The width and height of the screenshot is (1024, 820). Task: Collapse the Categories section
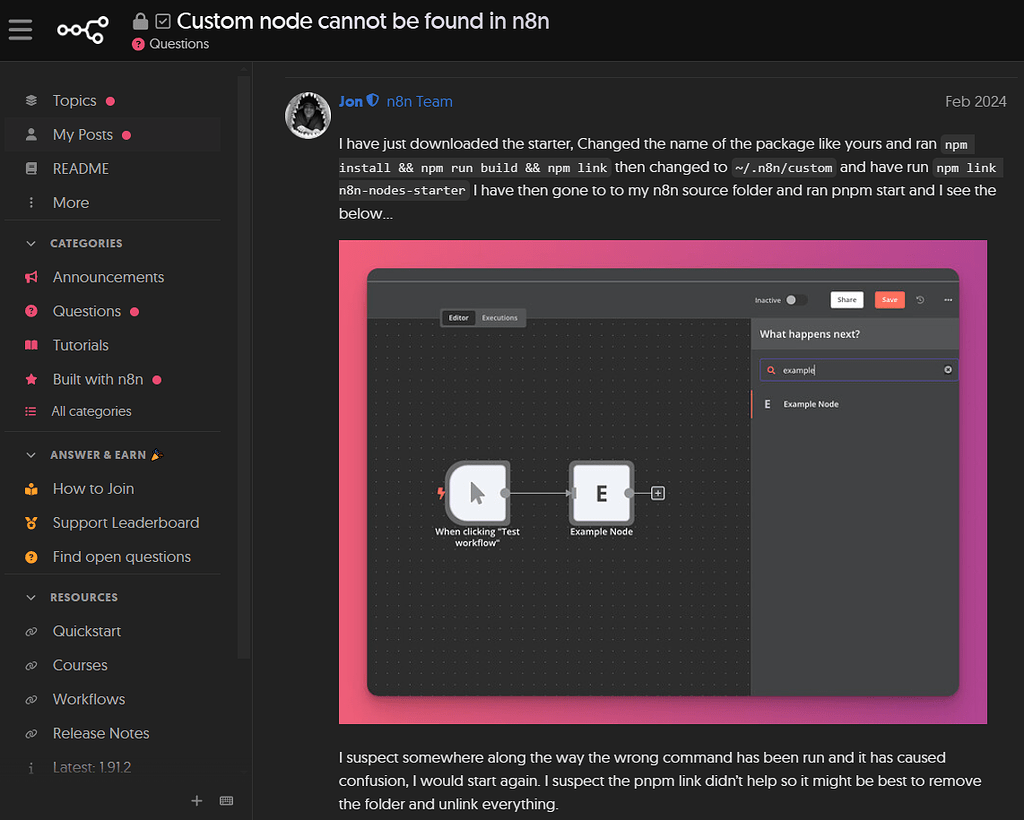32,243
